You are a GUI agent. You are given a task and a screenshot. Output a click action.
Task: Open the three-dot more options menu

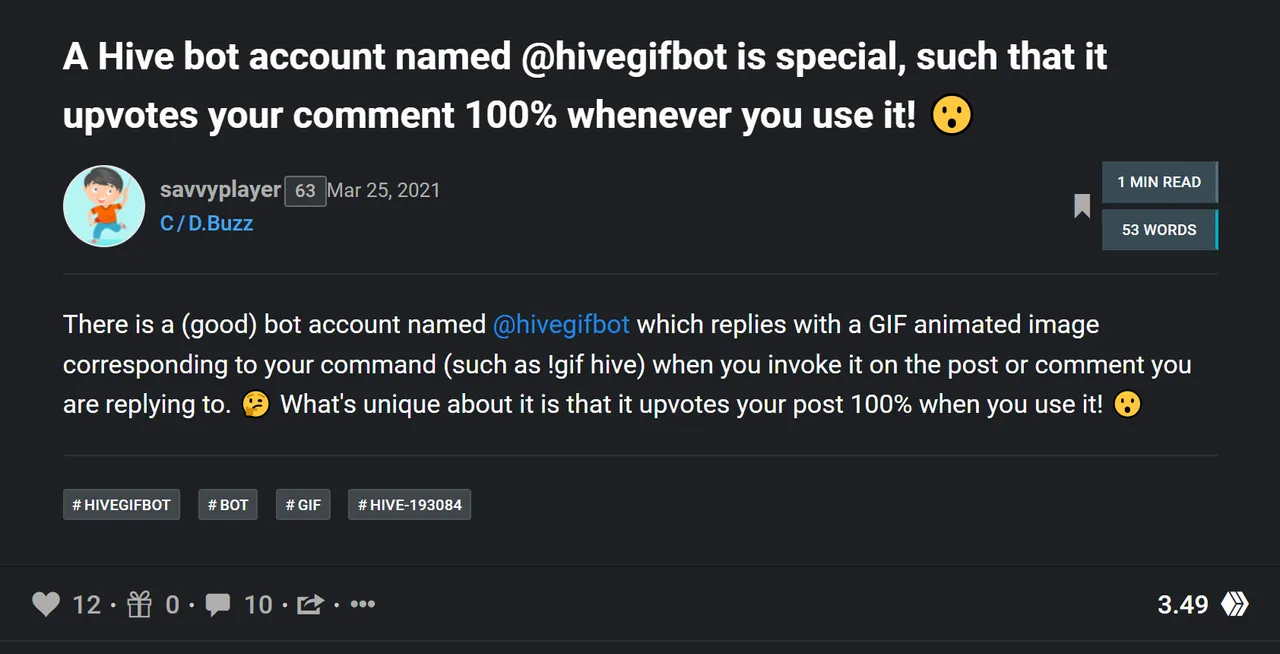363,604
